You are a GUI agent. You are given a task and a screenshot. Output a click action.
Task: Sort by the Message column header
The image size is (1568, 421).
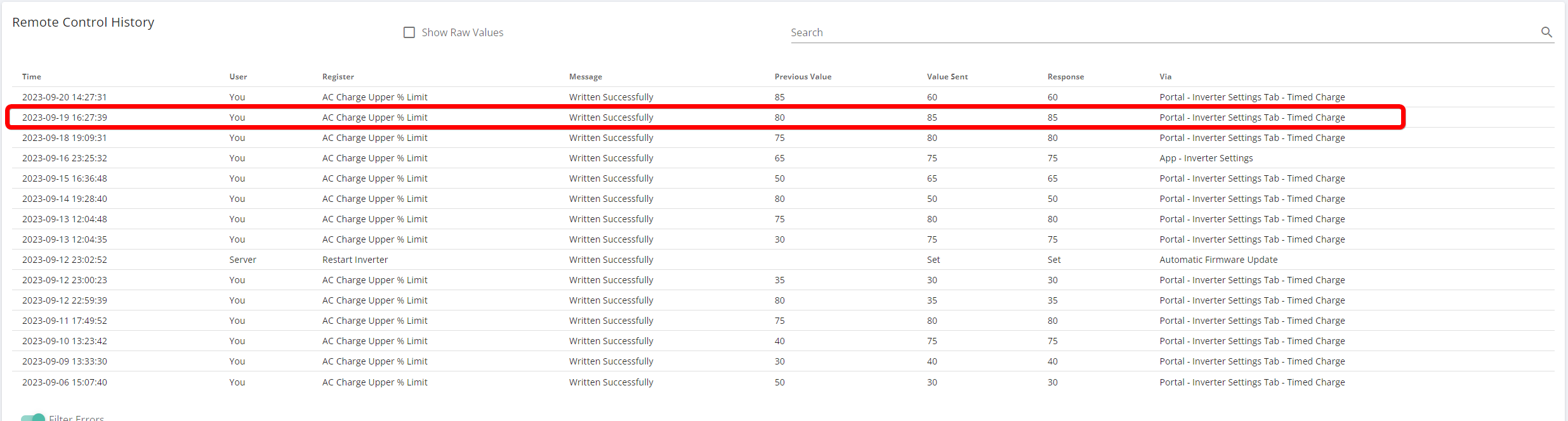(586, 77)
